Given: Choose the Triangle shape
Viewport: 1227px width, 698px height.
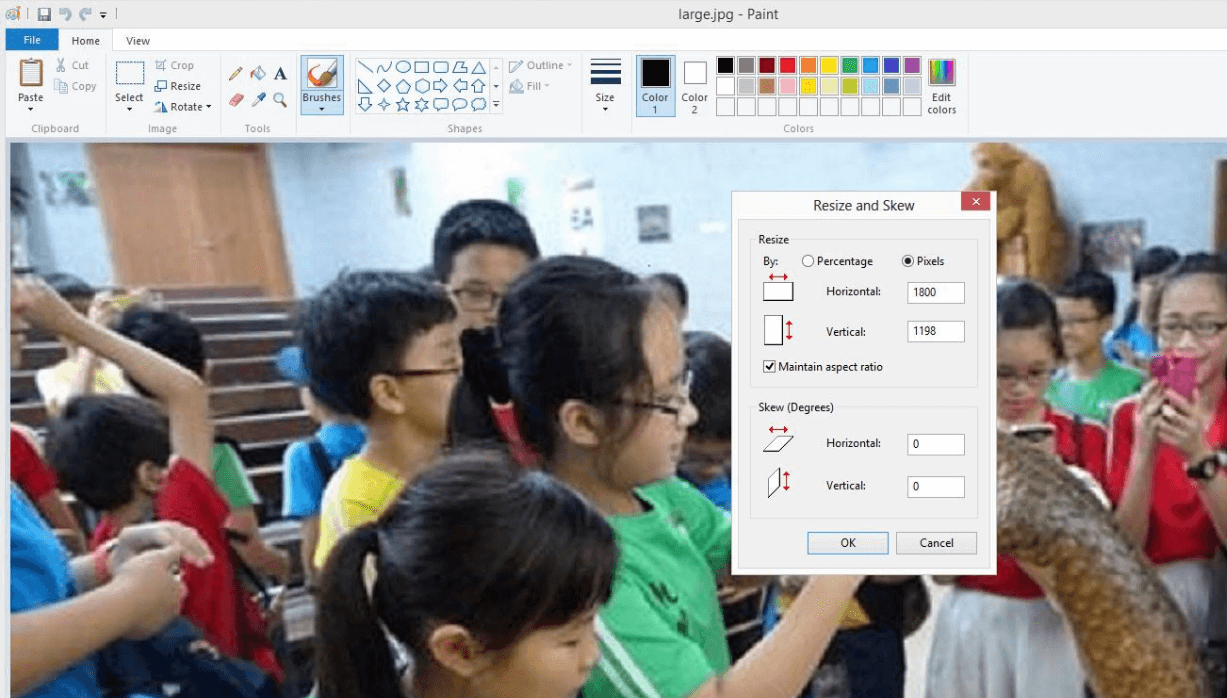Looking at the screenshot, I should pyautogui.click(x=479, y=67).
